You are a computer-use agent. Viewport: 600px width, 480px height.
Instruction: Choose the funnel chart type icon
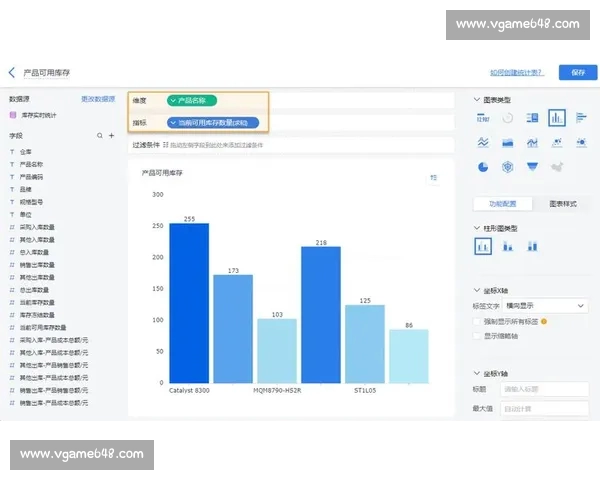point(533,166)
